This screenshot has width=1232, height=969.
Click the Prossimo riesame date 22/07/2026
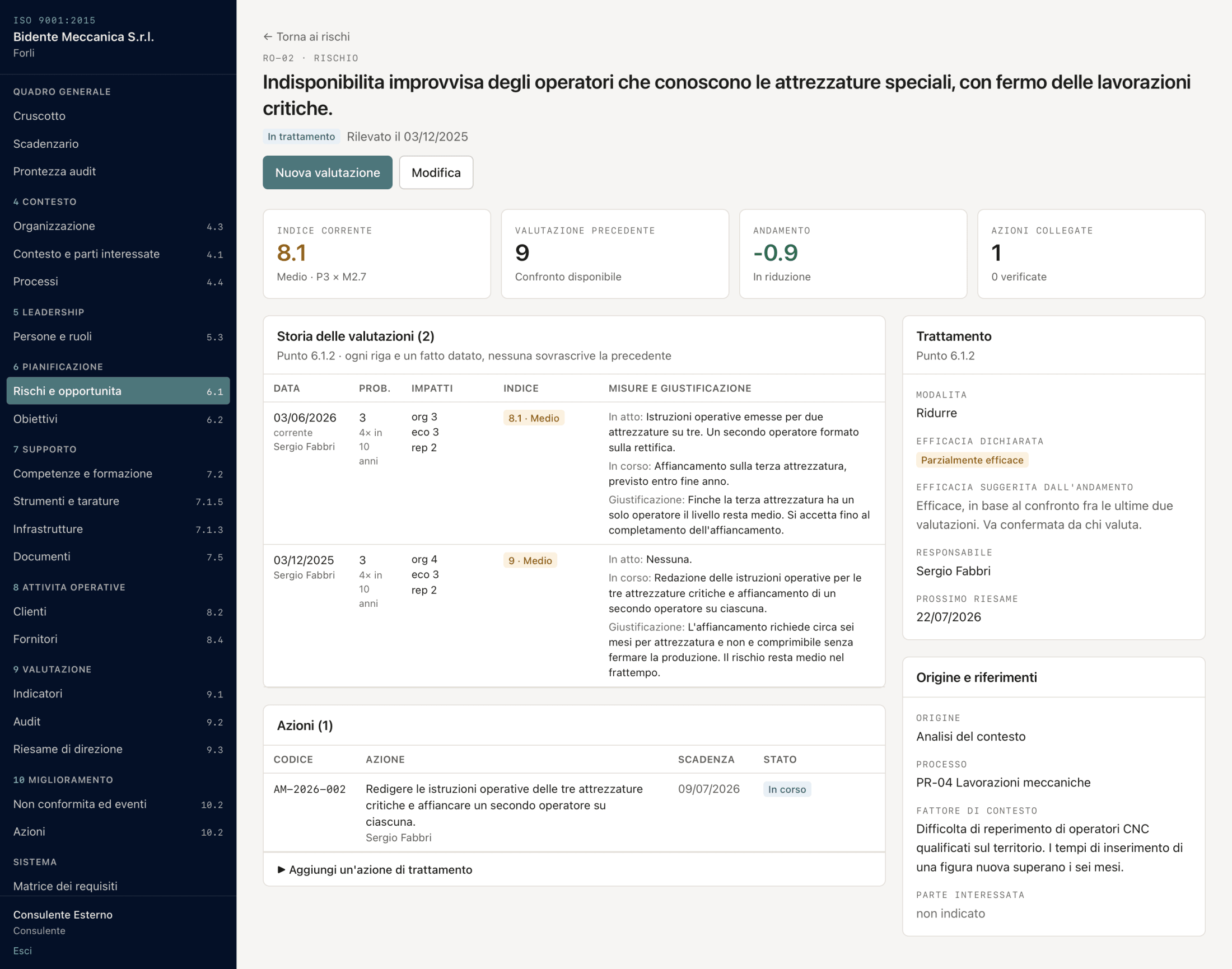coord(948,617)
